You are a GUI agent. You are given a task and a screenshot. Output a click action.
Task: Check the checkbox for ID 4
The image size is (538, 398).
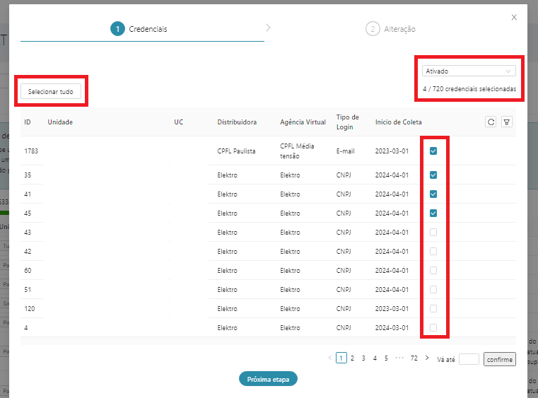click(x=433, y=328)
